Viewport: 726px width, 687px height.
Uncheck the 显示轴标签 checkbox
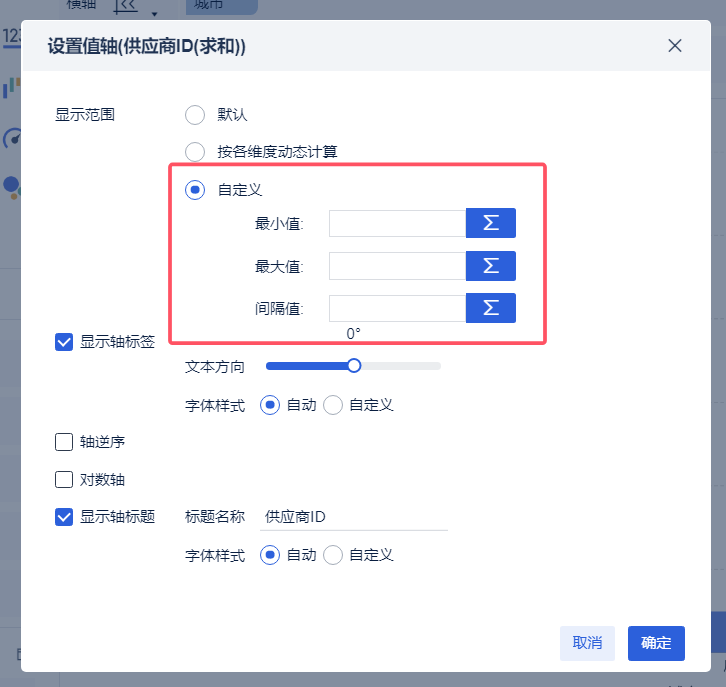click(64, 342)
